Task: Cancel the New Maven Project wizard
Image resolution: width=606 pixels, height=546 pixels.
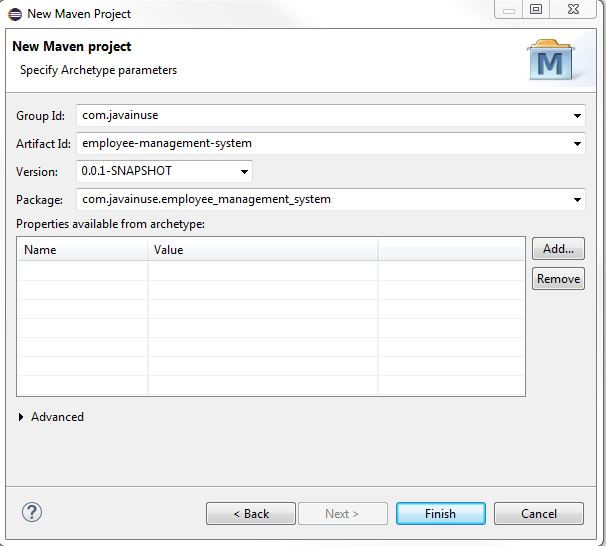Action: click(x=539, y=514)
